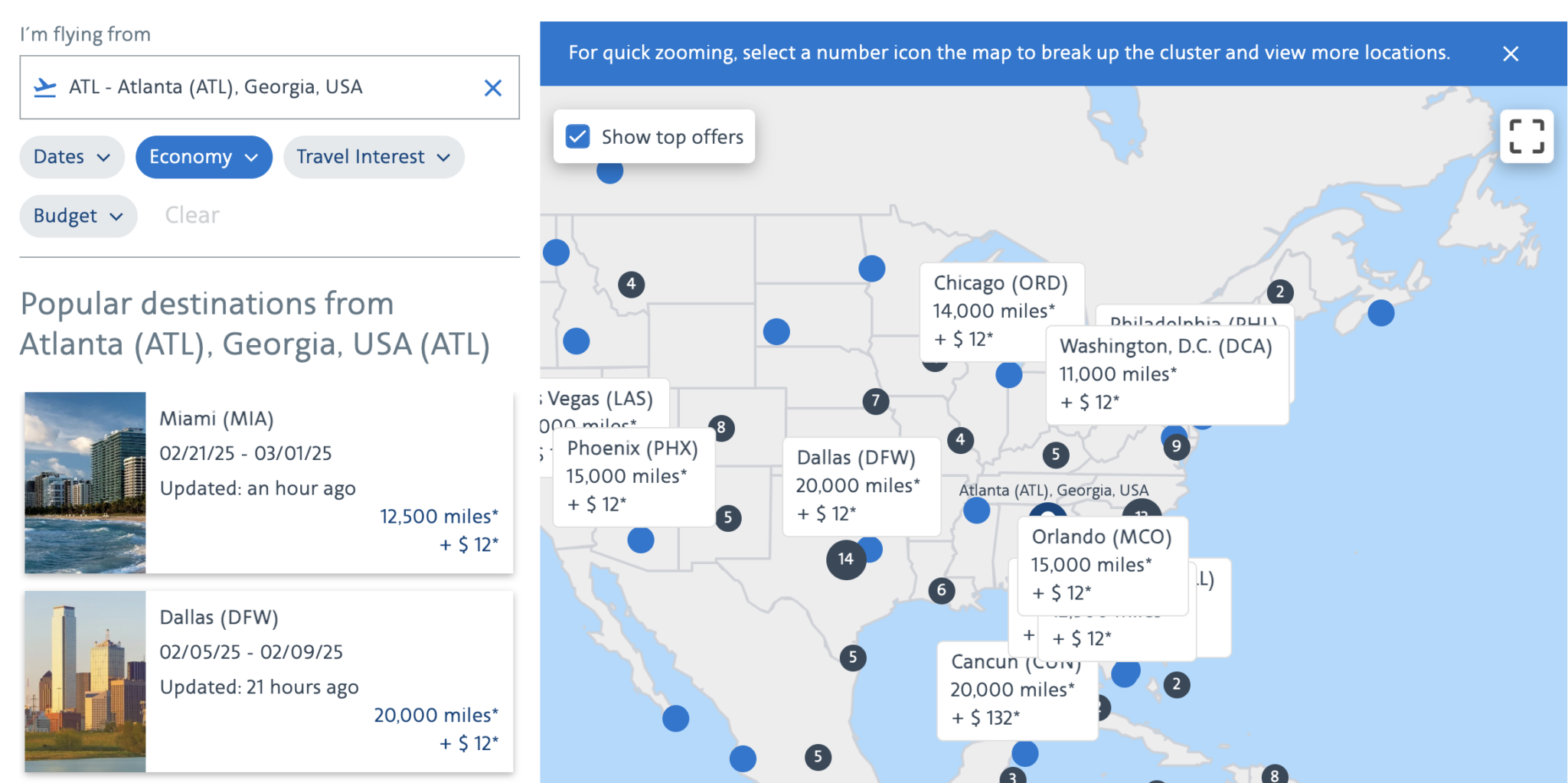Viewport: 1568px width, 783px height.
Task: Select the cluster icon showing 7
Action: pos(874,401)
